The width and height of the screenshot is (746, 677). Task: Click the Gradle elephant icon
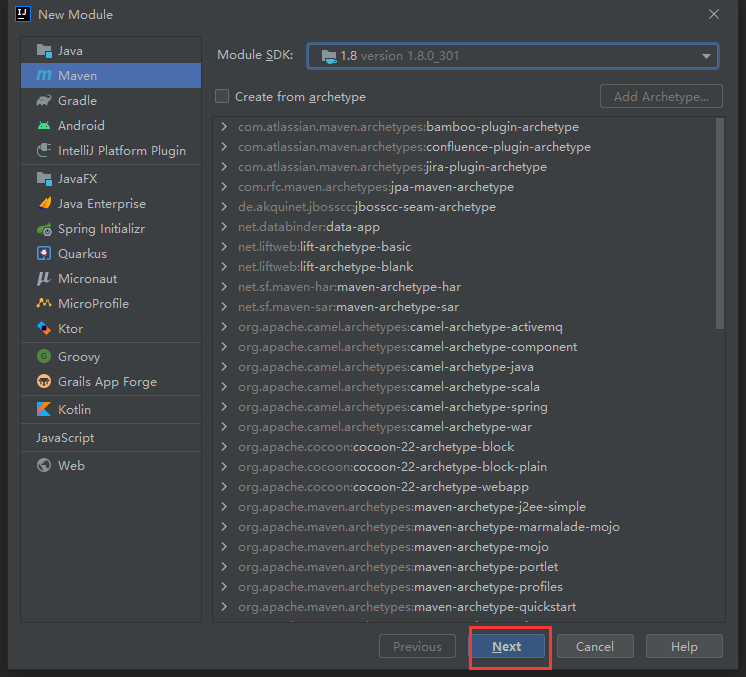44,100
